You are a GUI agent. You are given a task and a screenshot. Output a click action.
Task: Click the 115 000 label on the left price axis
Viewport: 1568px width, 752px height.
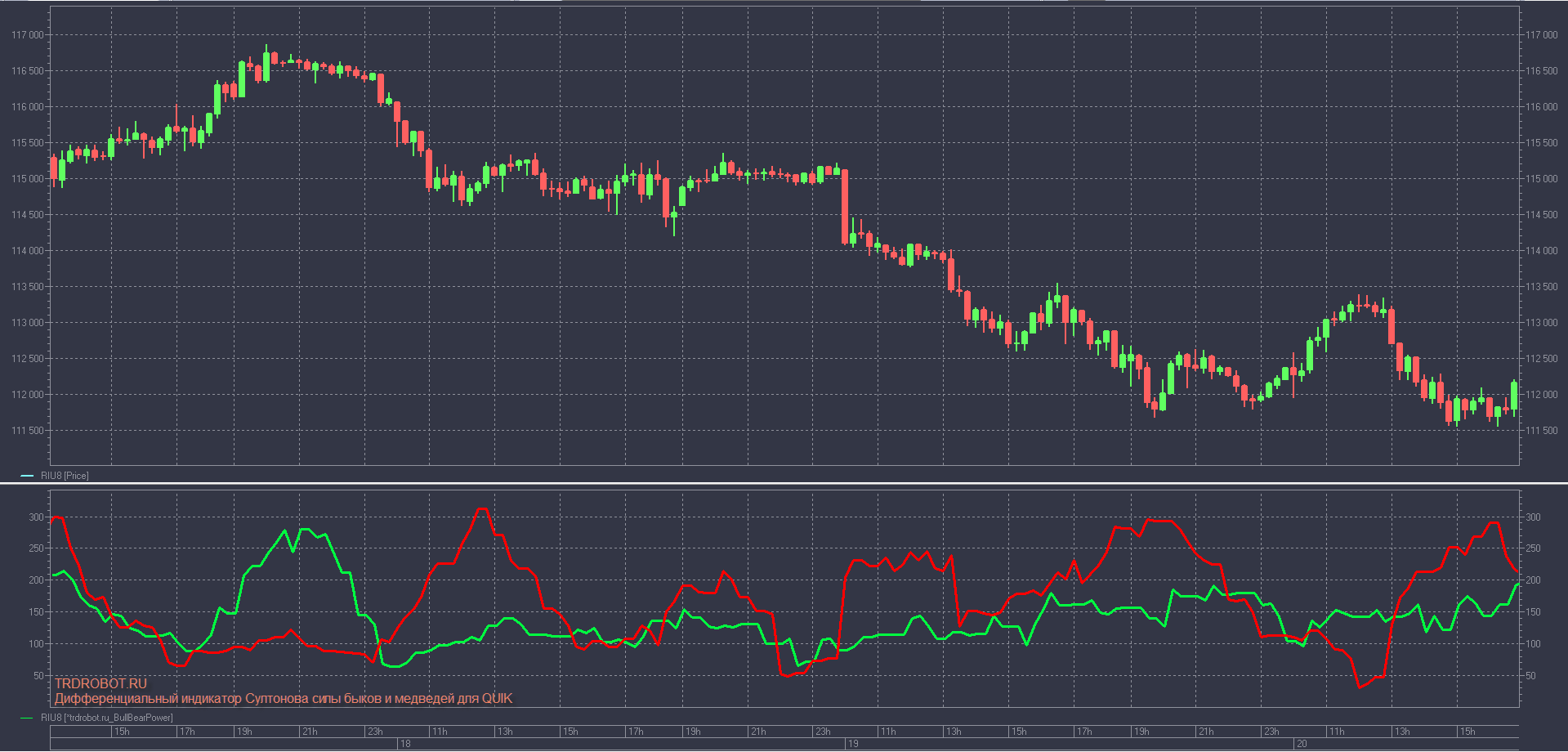point(29,179)
